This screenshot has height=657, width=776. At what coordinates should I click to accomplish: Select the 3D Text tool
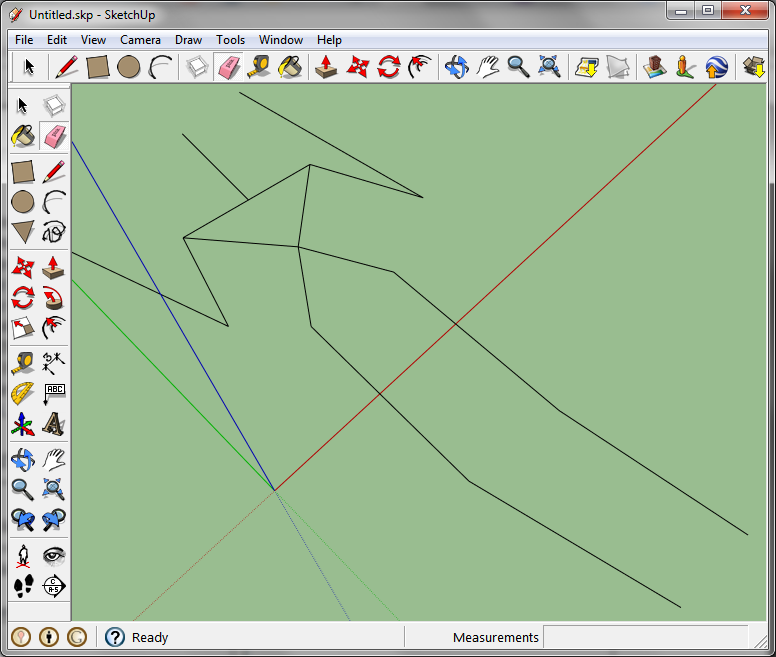53,424
